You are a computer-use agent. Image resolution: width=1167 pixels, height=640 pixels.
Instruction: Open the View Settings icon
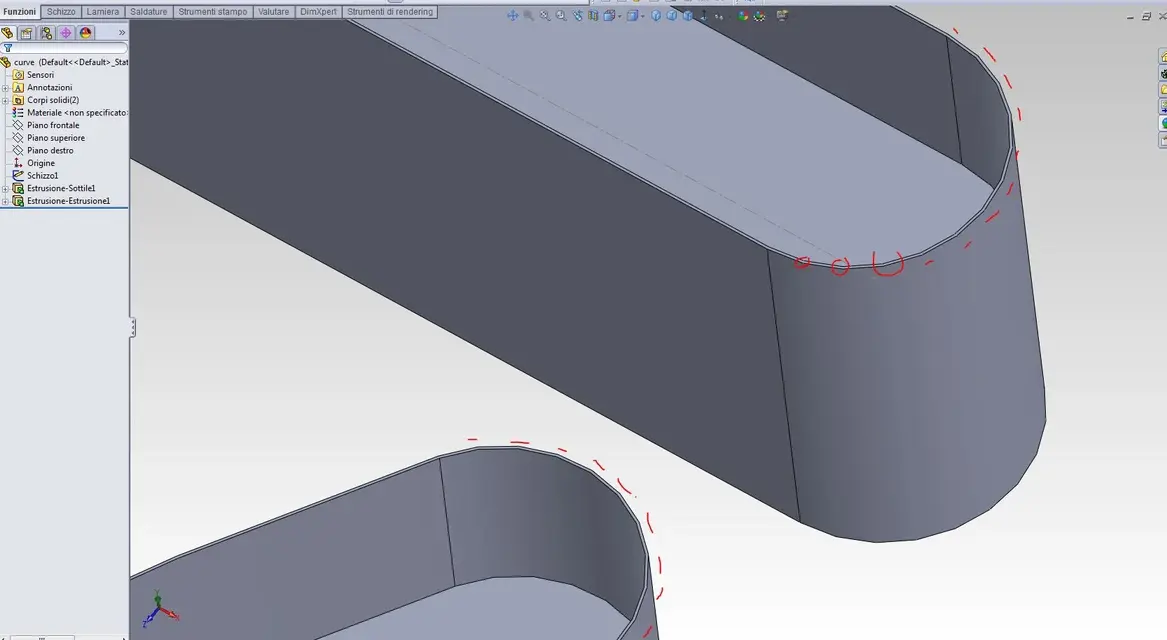click(781, 15)
